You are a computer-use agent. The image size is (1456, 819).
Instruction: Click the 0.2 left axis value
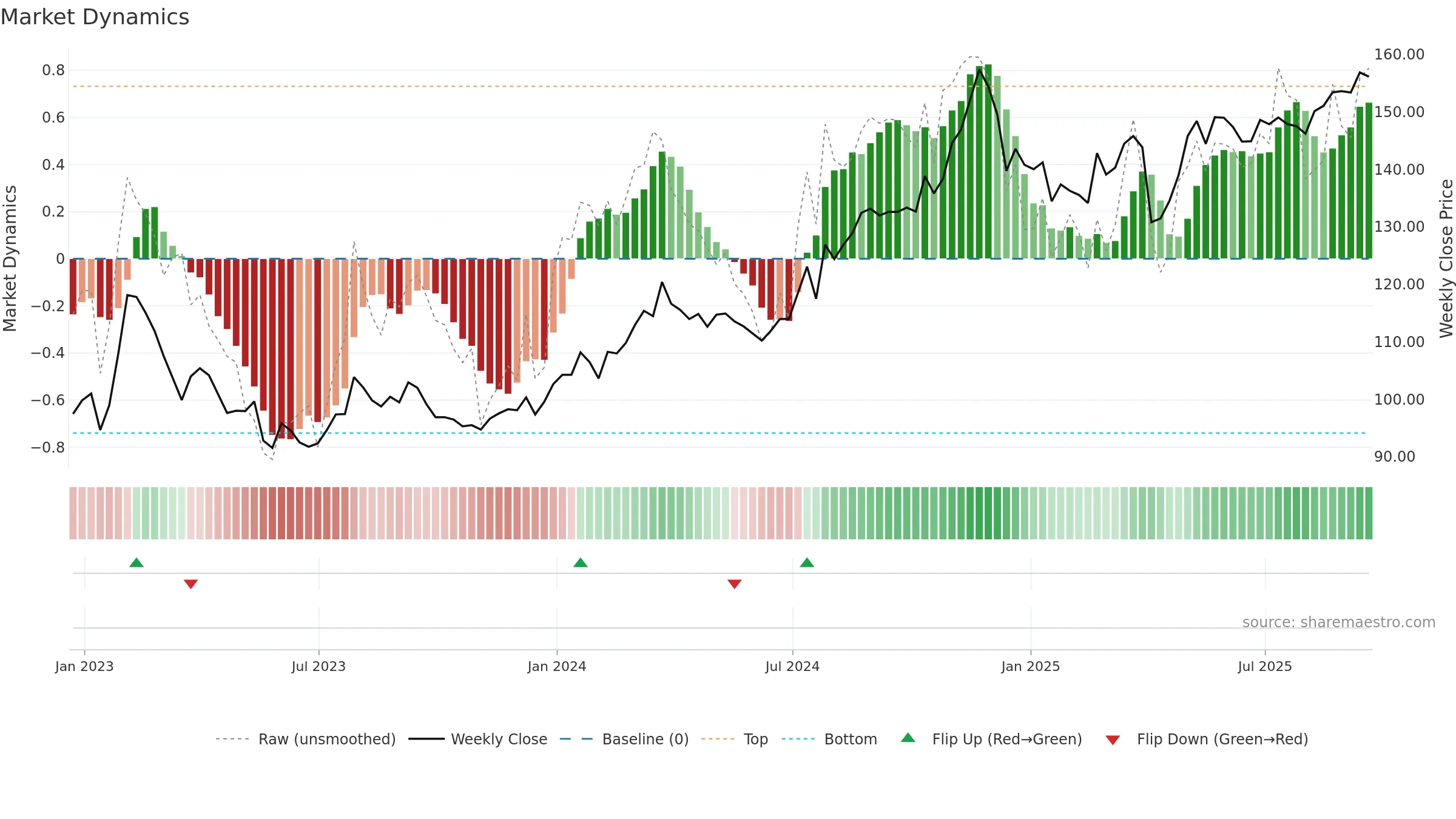(x=53, y=212)
